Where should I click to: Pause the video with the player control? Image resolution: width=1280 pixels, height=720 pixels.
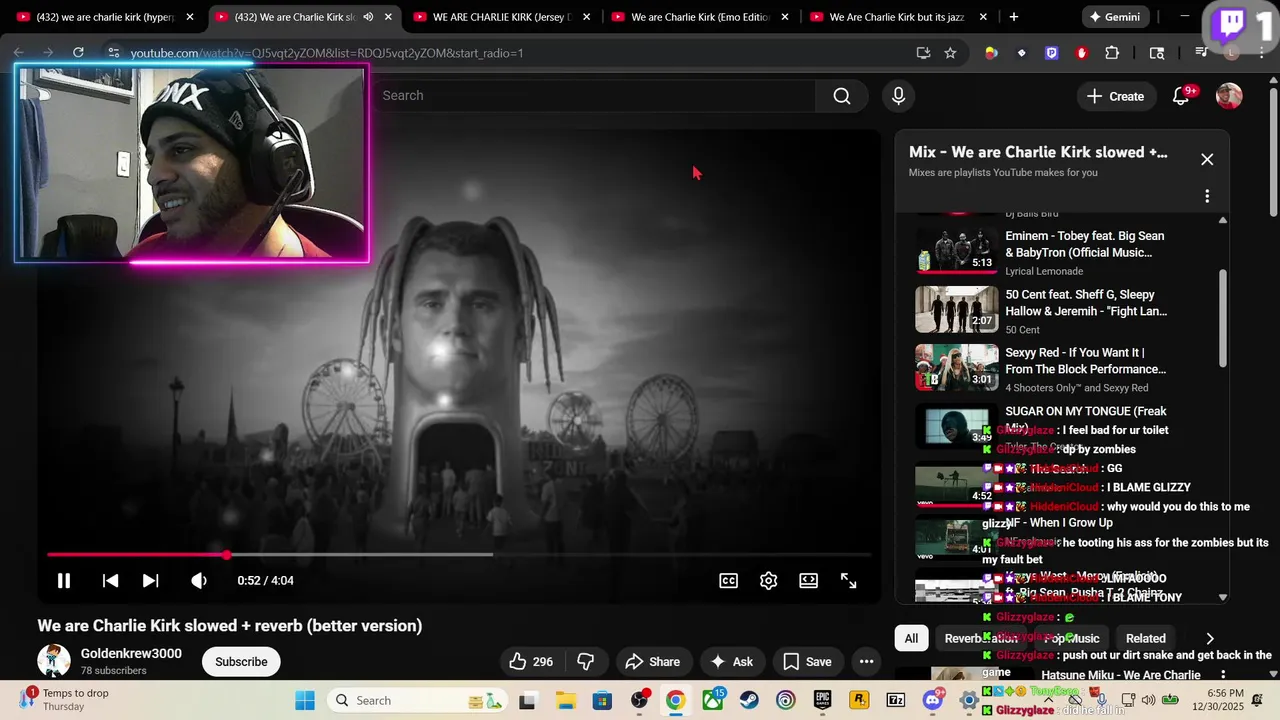(x=63, y=580)
